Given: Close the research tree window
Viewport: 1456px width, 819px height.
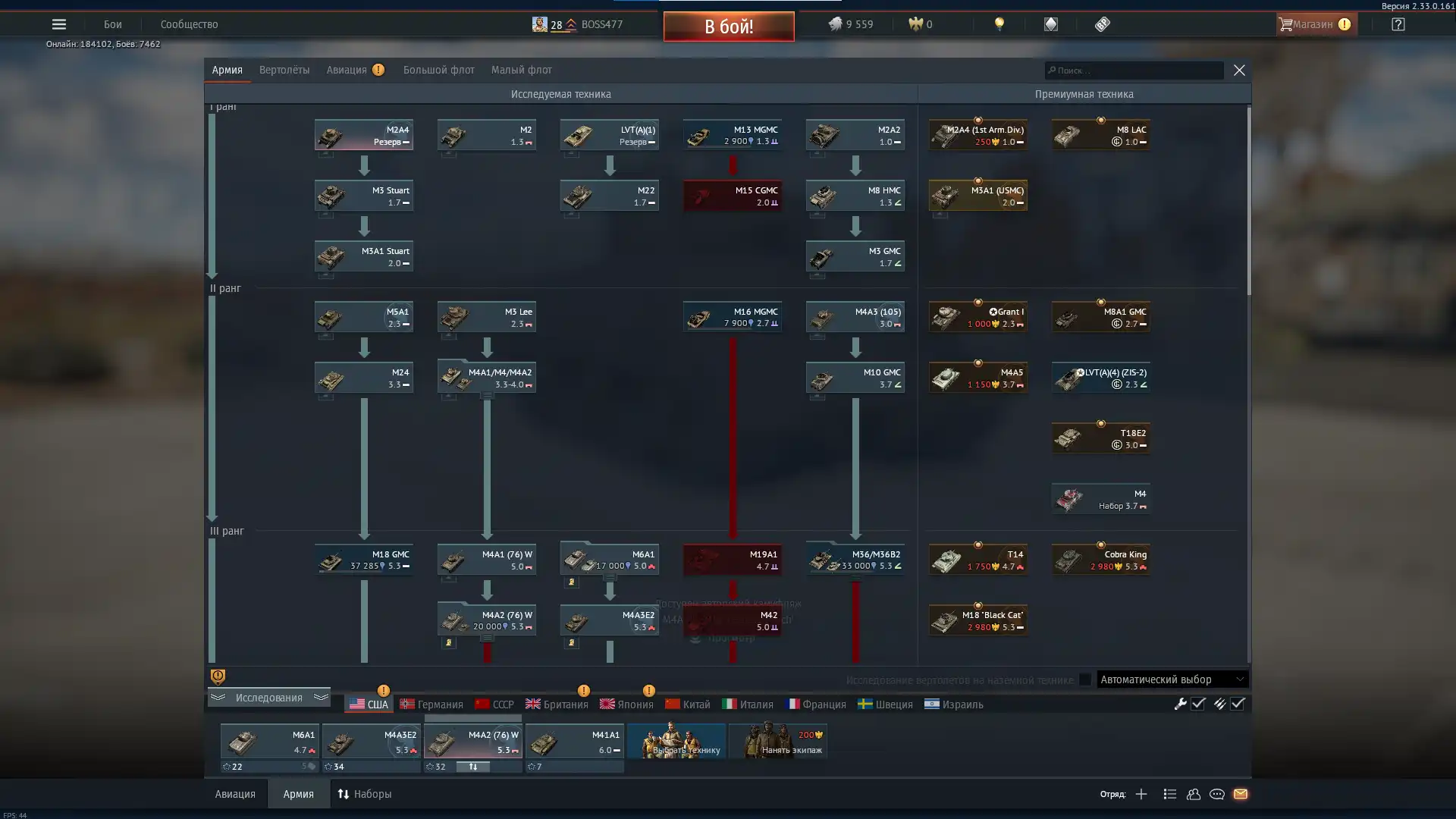Looking at the screenshot, I should [x=1239, y=71].
